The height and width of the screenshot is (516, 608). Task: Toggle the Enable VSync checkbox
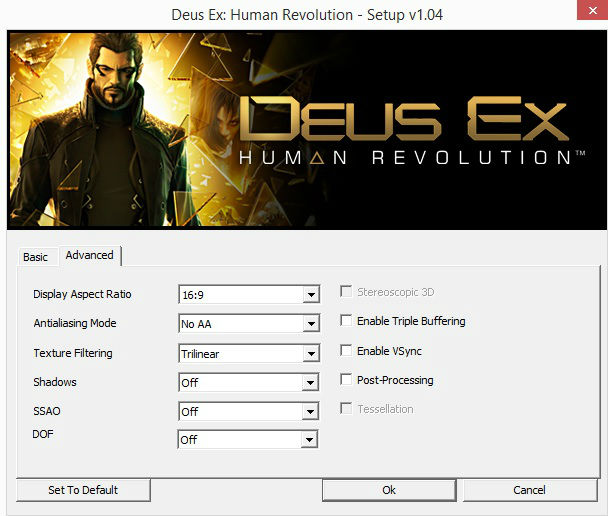pyautogui.click(x=346, y=351)
